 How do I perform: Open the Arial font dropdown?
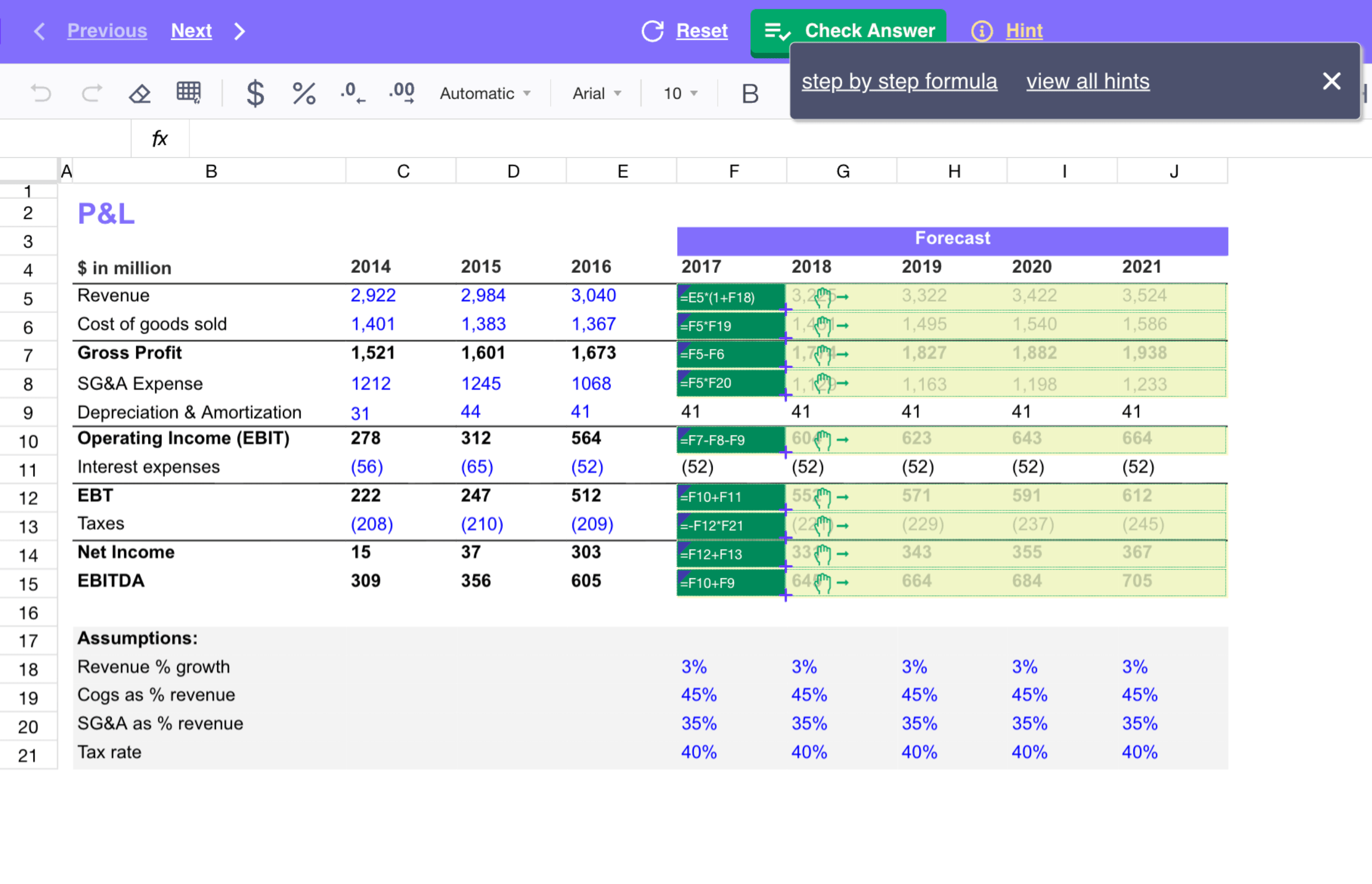click(597, 94)
